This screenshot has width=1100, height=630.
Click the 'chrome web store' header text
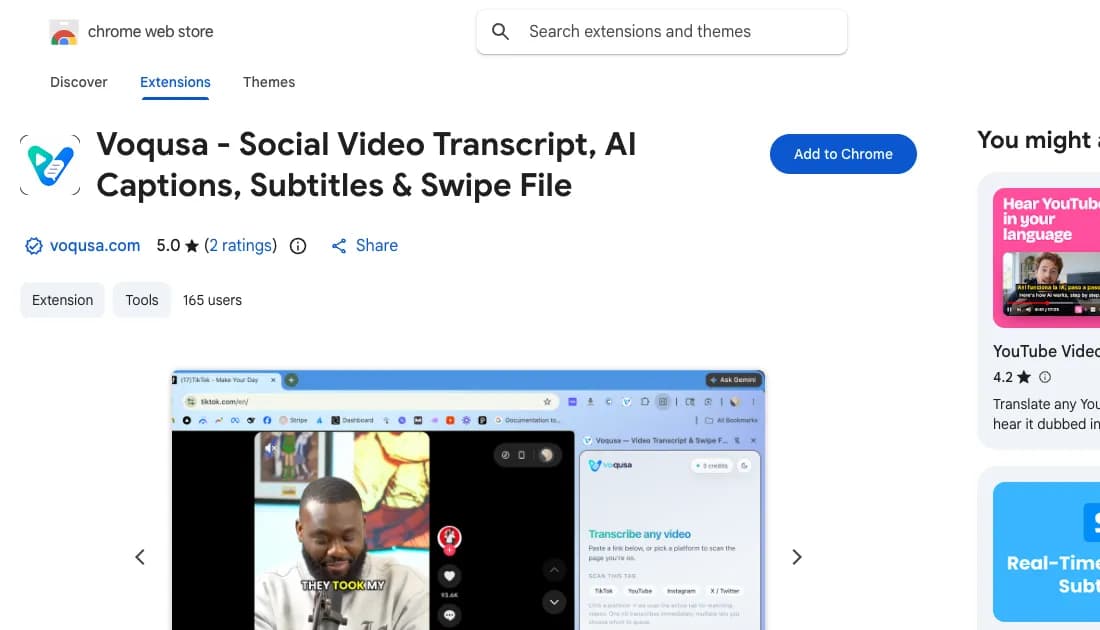tap(150, 32)
